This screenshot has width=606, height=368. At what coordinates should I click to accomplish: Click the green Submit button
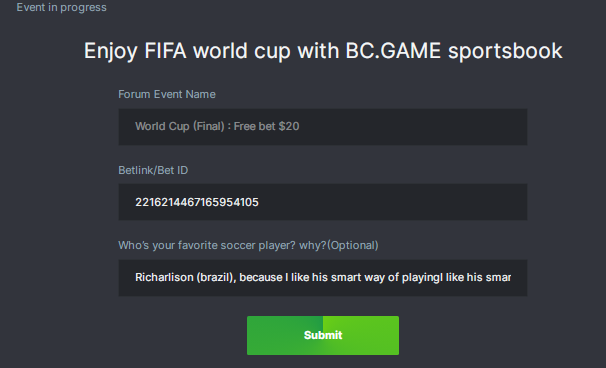click(x=323, y=335)
